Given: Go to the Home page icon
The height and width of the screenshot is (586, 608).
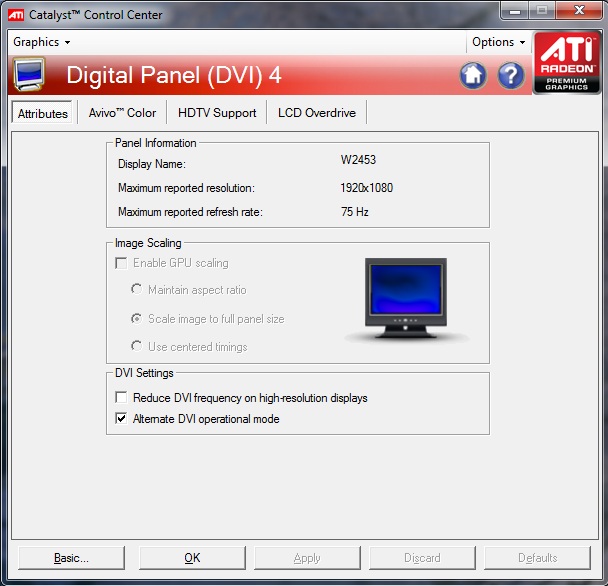Looking at the screenshot, I should pos(473,75).
